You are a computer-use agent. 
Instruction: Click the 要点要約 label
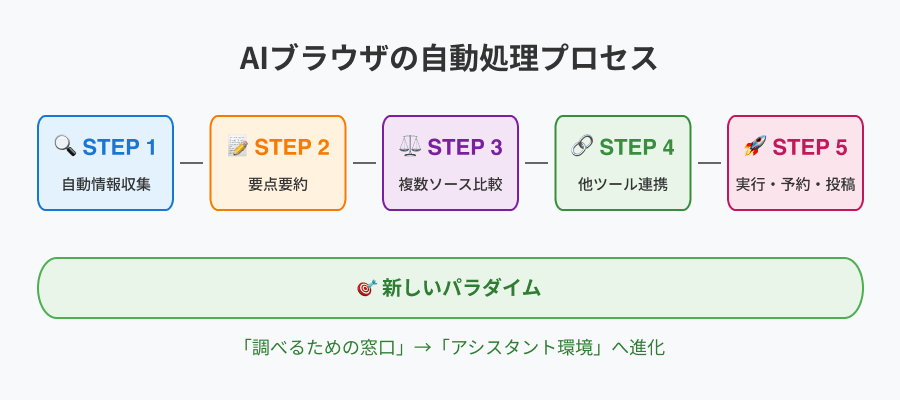pos(278,185)
